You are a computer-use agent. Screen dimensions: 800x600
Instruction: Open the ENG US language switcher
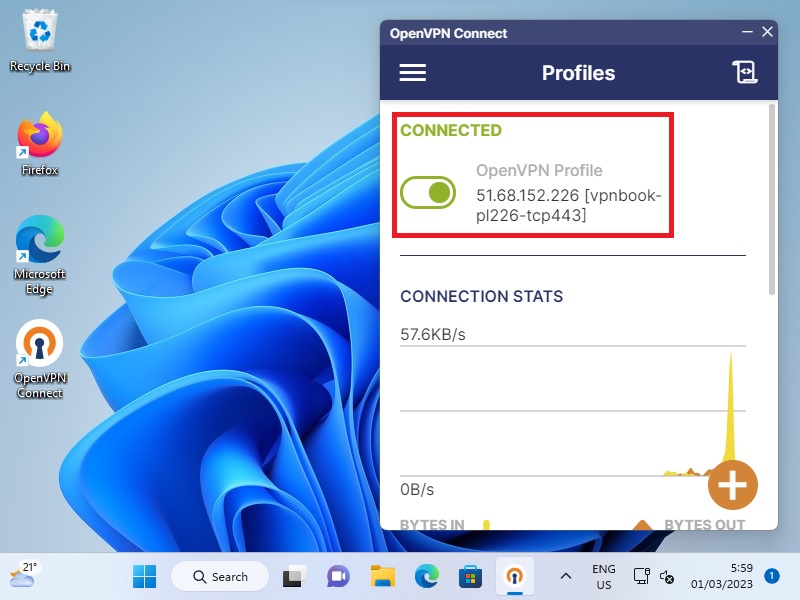pyautogui.click(x=603, y=576)
